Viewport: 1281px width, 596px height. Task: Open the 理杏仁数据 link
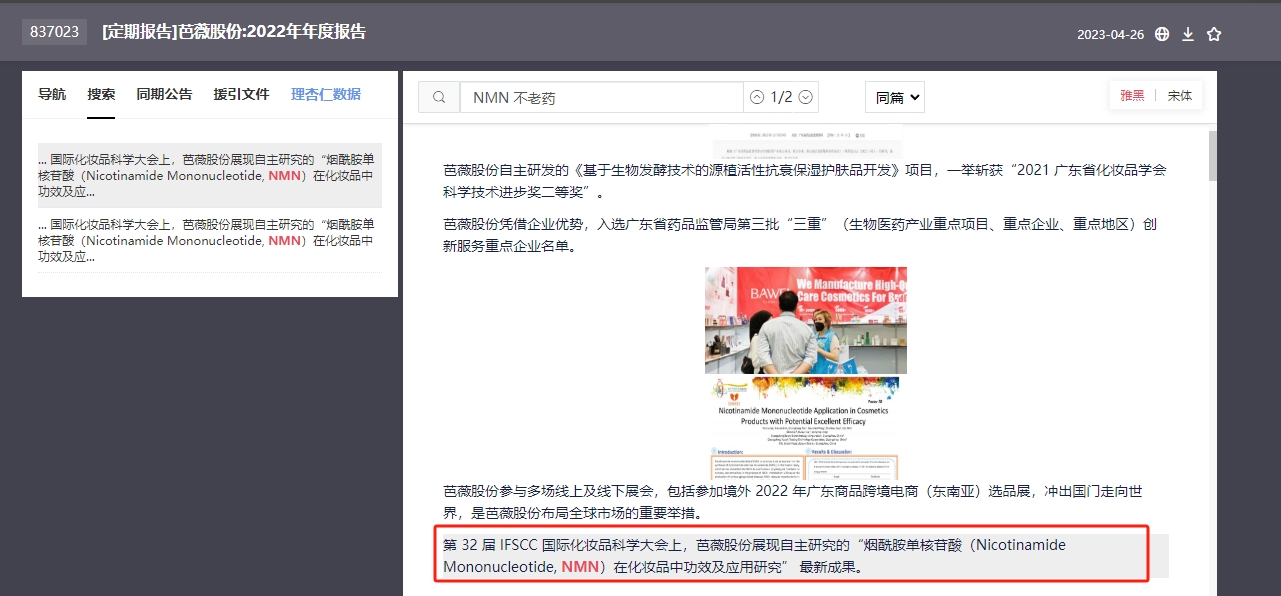coord(326,94)
